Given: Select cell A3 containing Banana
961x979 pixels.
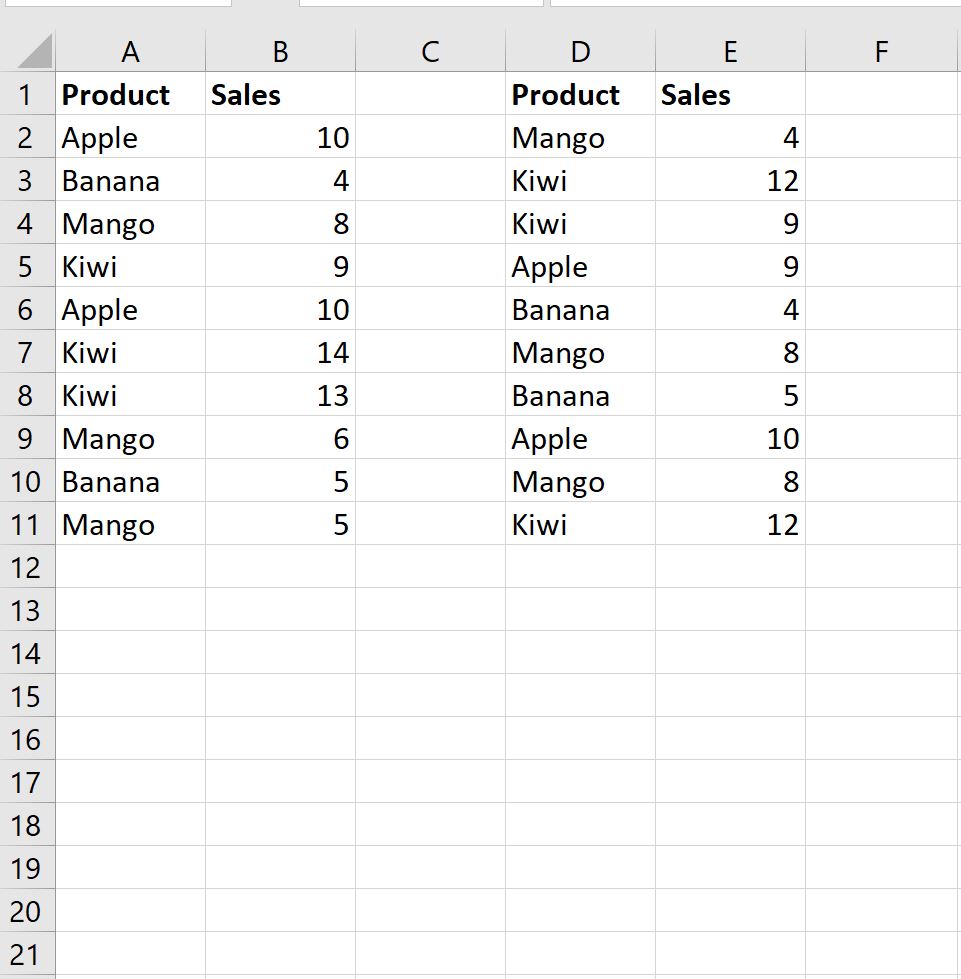Looking at the screenshot, I should point(130,180).
